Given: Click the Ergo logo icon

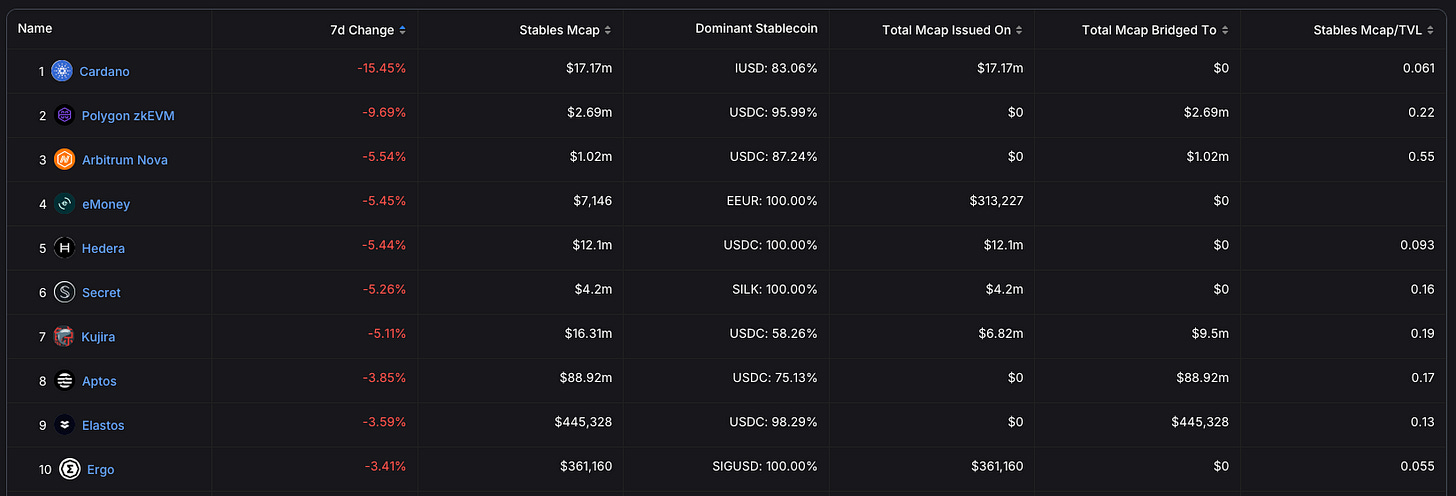Looking at the screenshot, I should (x=69, y=469).
